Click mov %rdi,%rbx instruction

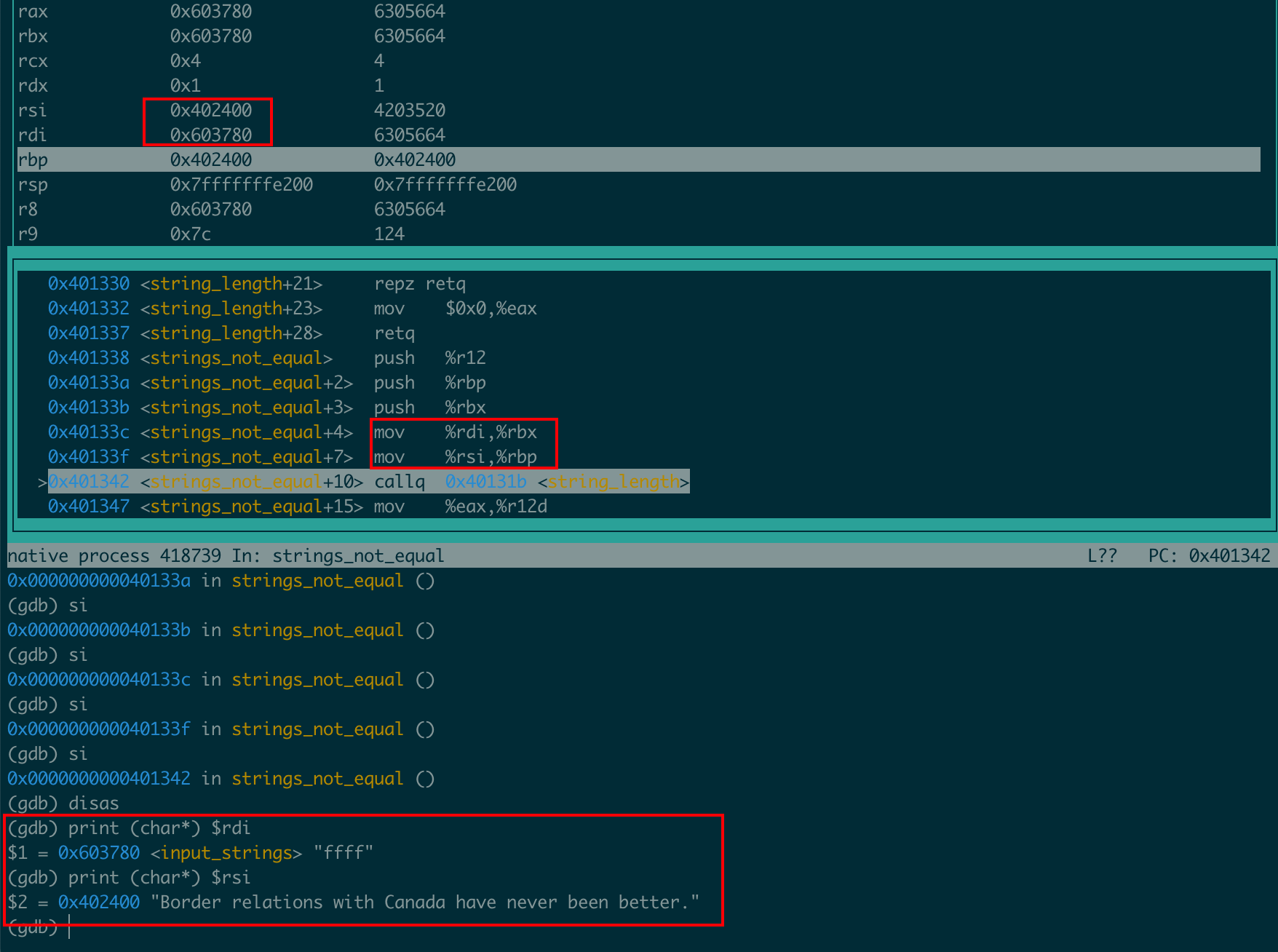click(456, 432)
